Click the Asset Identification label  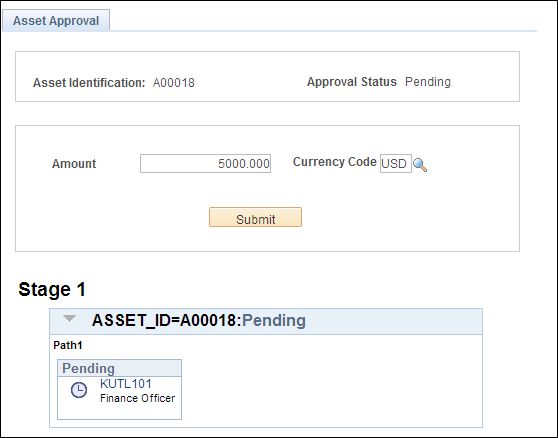coord(89,83)
